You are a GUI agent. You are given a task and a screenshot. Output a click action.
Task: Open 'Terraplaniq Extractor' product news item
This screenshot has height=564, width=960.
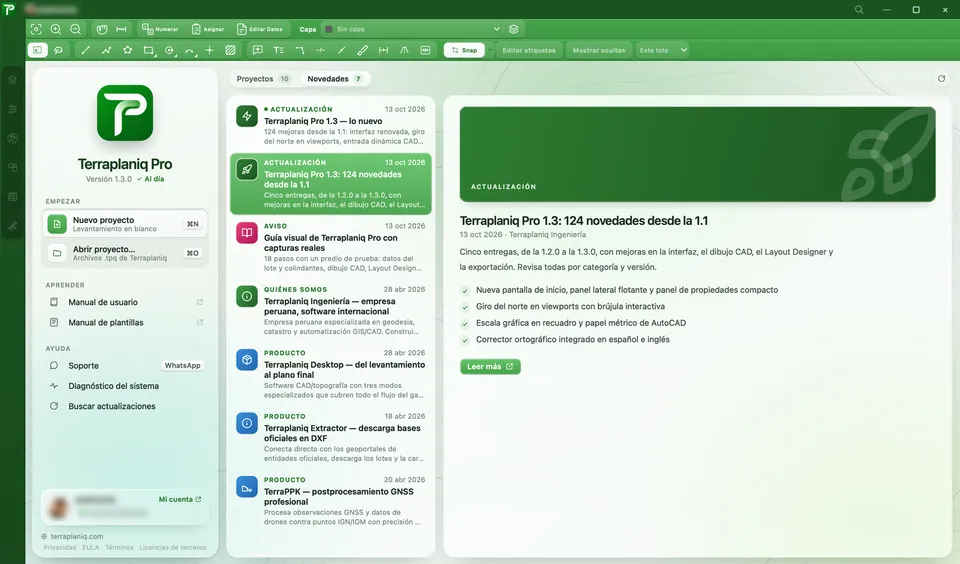(331, 437)
